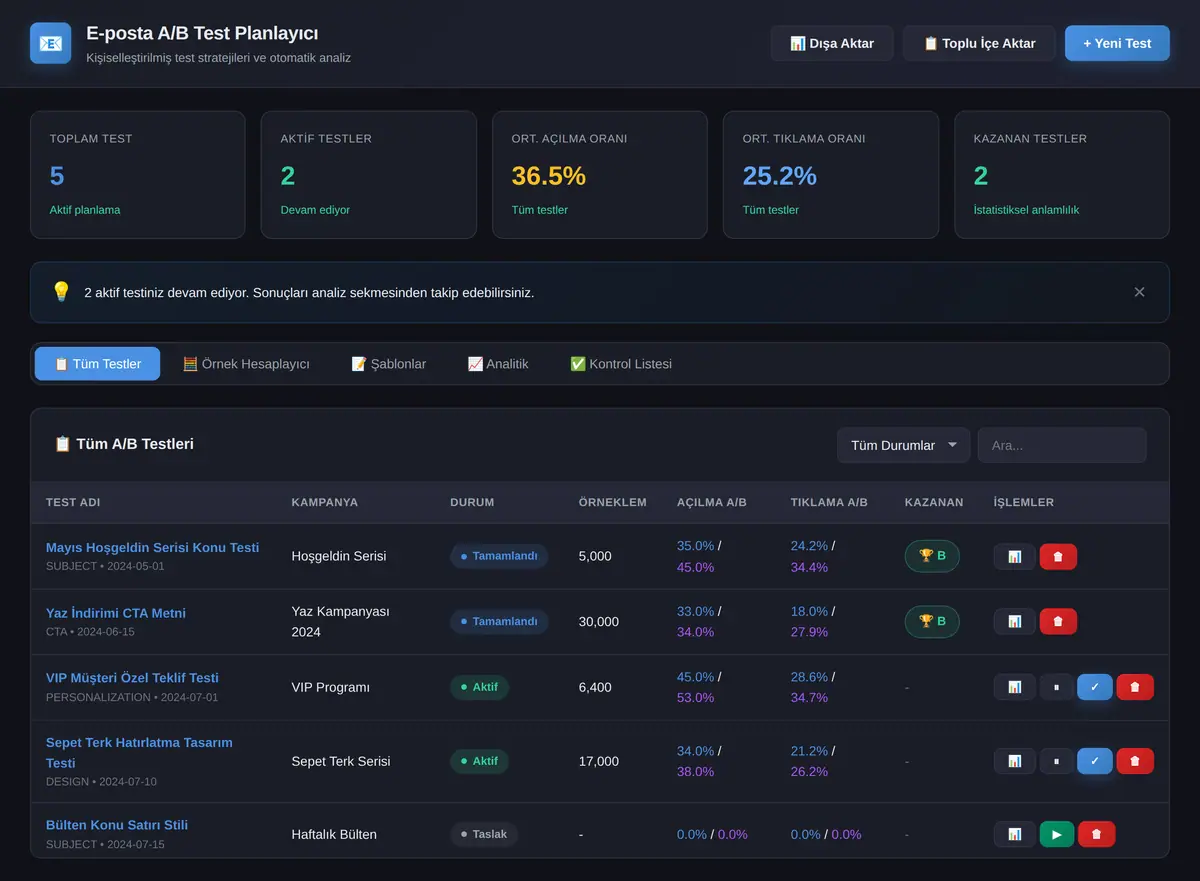View chart for Sepet Terk Hatırlatma test

tap(1014, 761)
